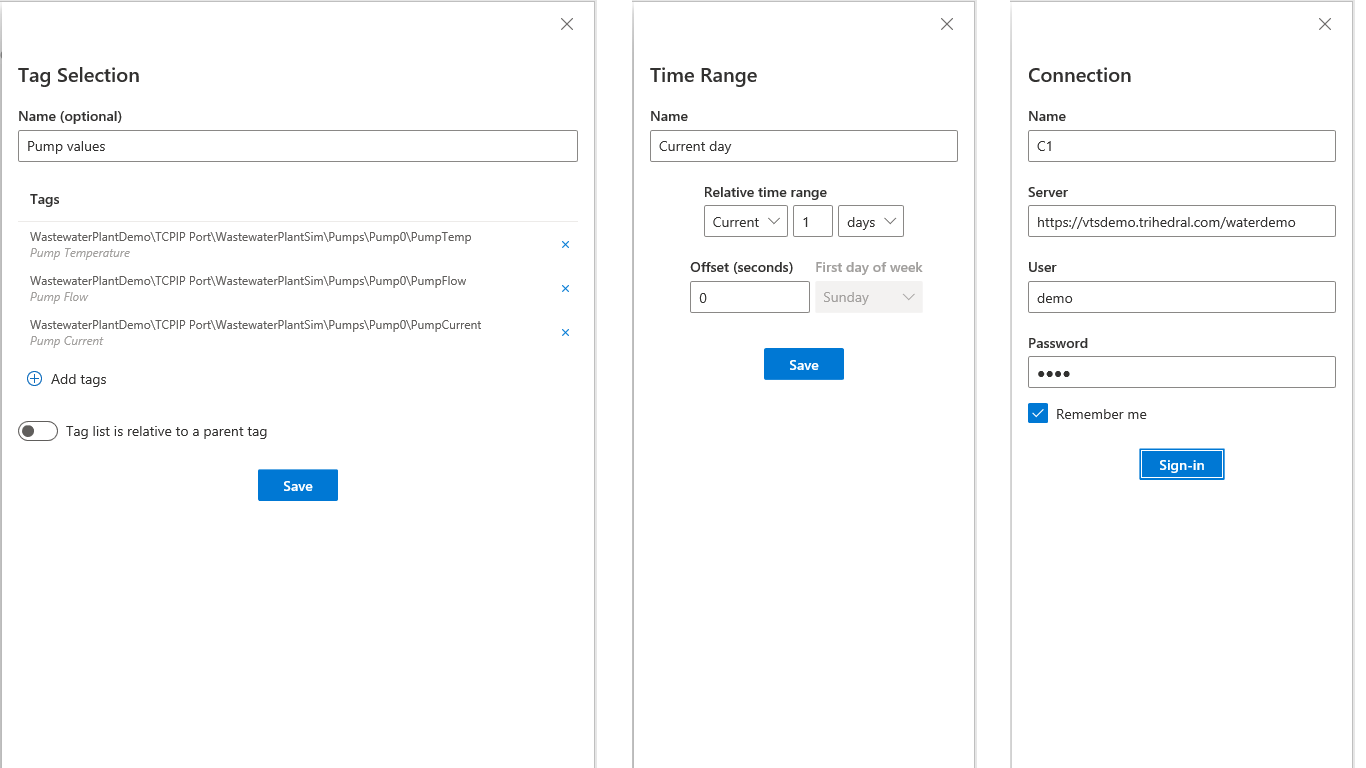
Task: Save the Time Range settings
Action: coord(804,364)
